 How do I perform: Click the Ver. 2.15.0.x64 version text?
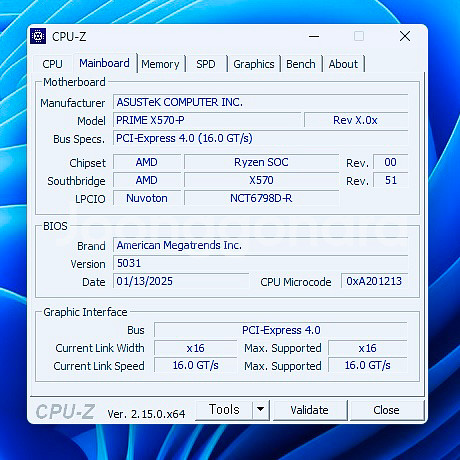coord(146,414)
